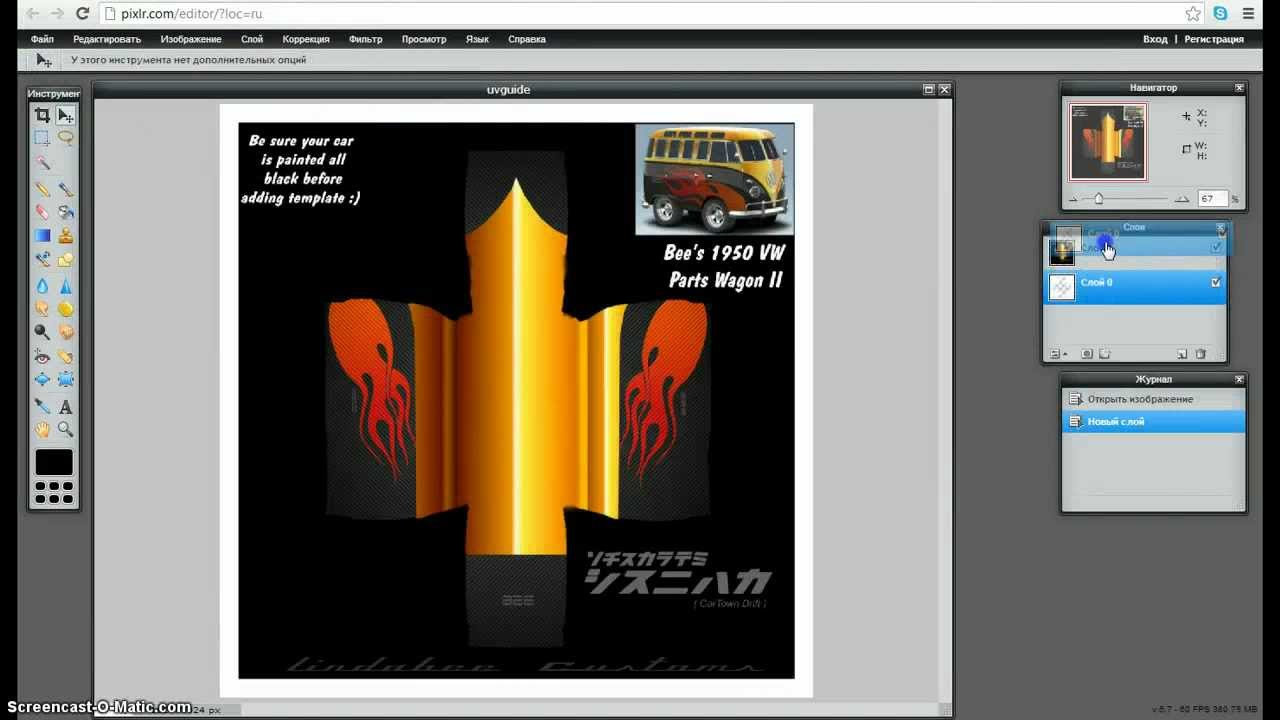Click the large-mountain zoom in icon in Navigator
The width and height of the screenshot is (1280, 720).
pos(1182,199)
